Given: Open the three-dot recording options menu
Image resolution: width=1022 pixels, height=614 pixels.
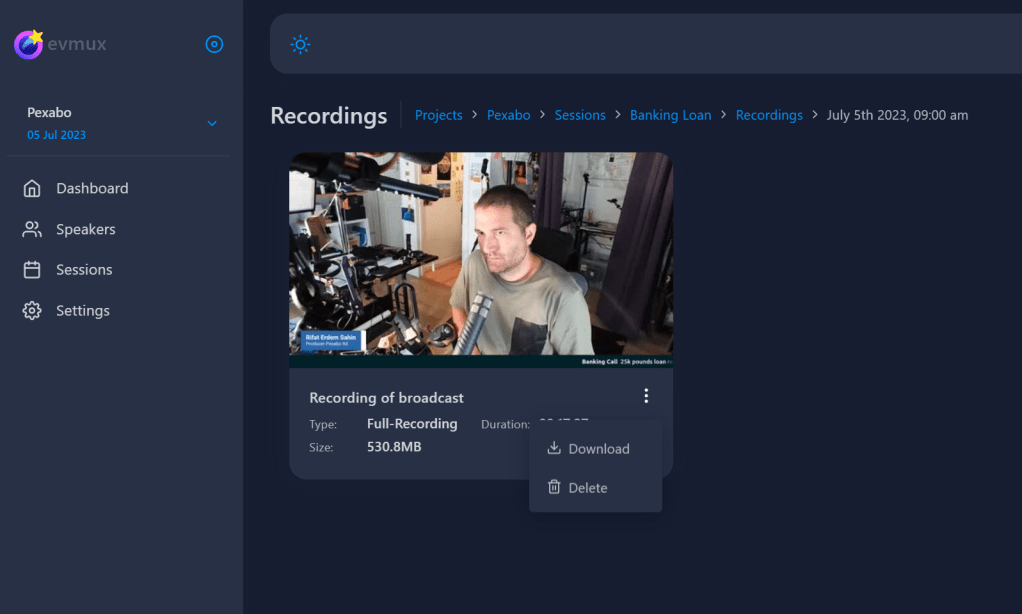Looking at the screenshot, I should [x=646, y=396].
